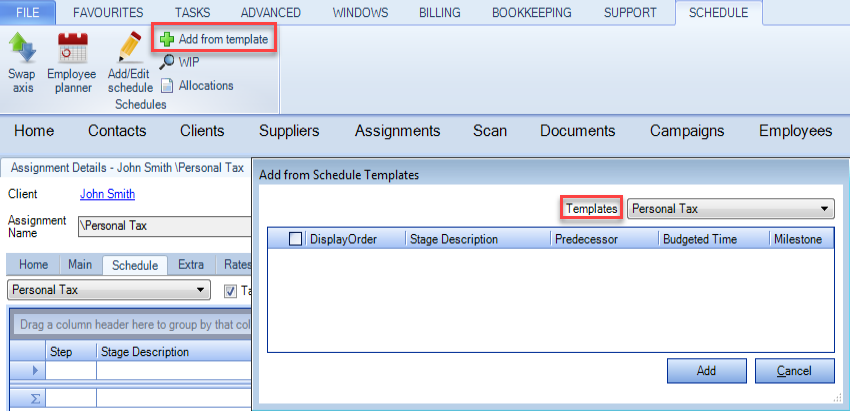Switch to assignment Main tab

tap(80, 265)
